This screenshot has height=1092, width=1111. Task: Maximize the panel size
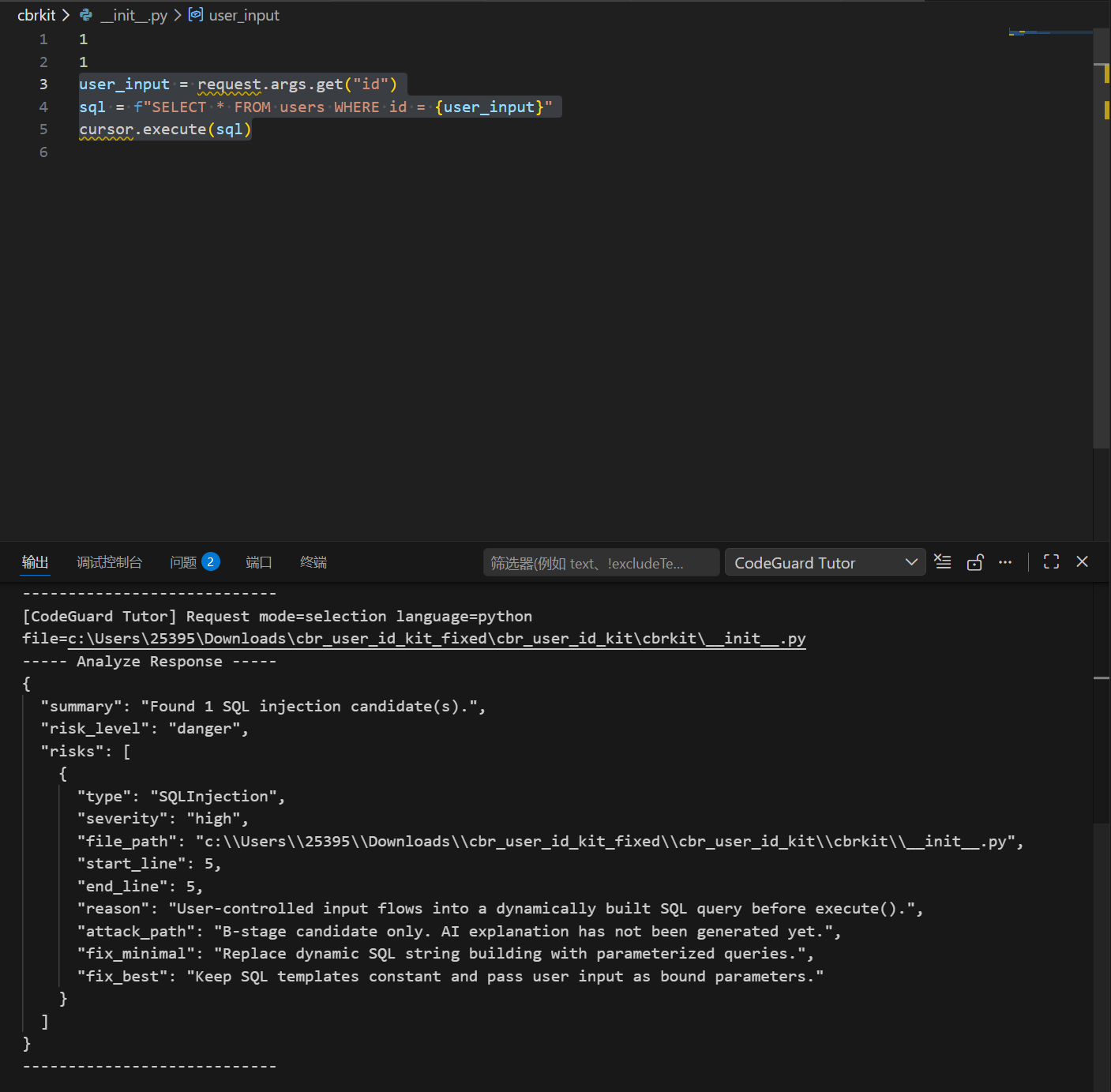tap(1051, 561)
